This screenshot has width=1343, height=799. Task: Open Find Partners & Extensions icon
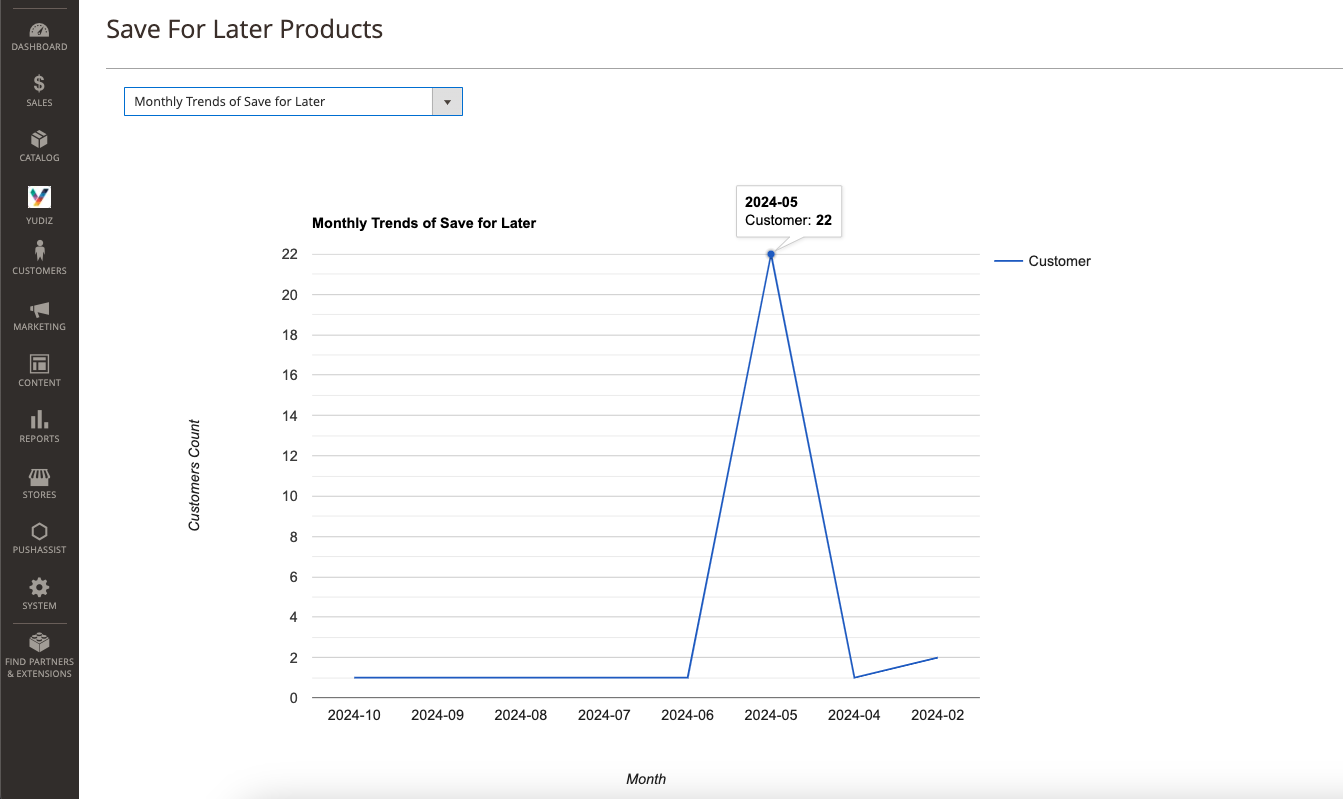[x=39, y=642]
